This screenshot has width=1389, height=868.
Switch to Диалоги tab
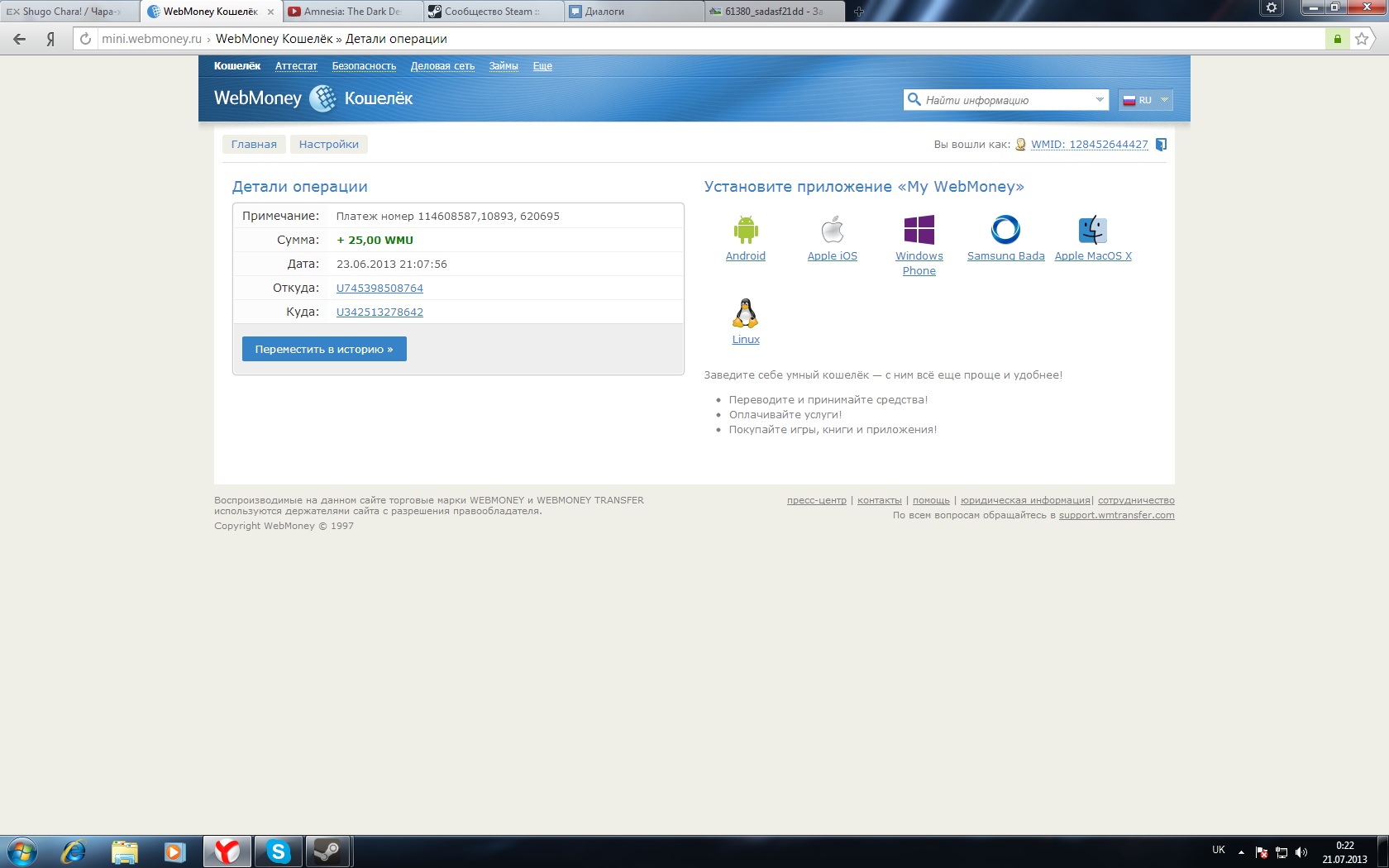tap(634, 12)
